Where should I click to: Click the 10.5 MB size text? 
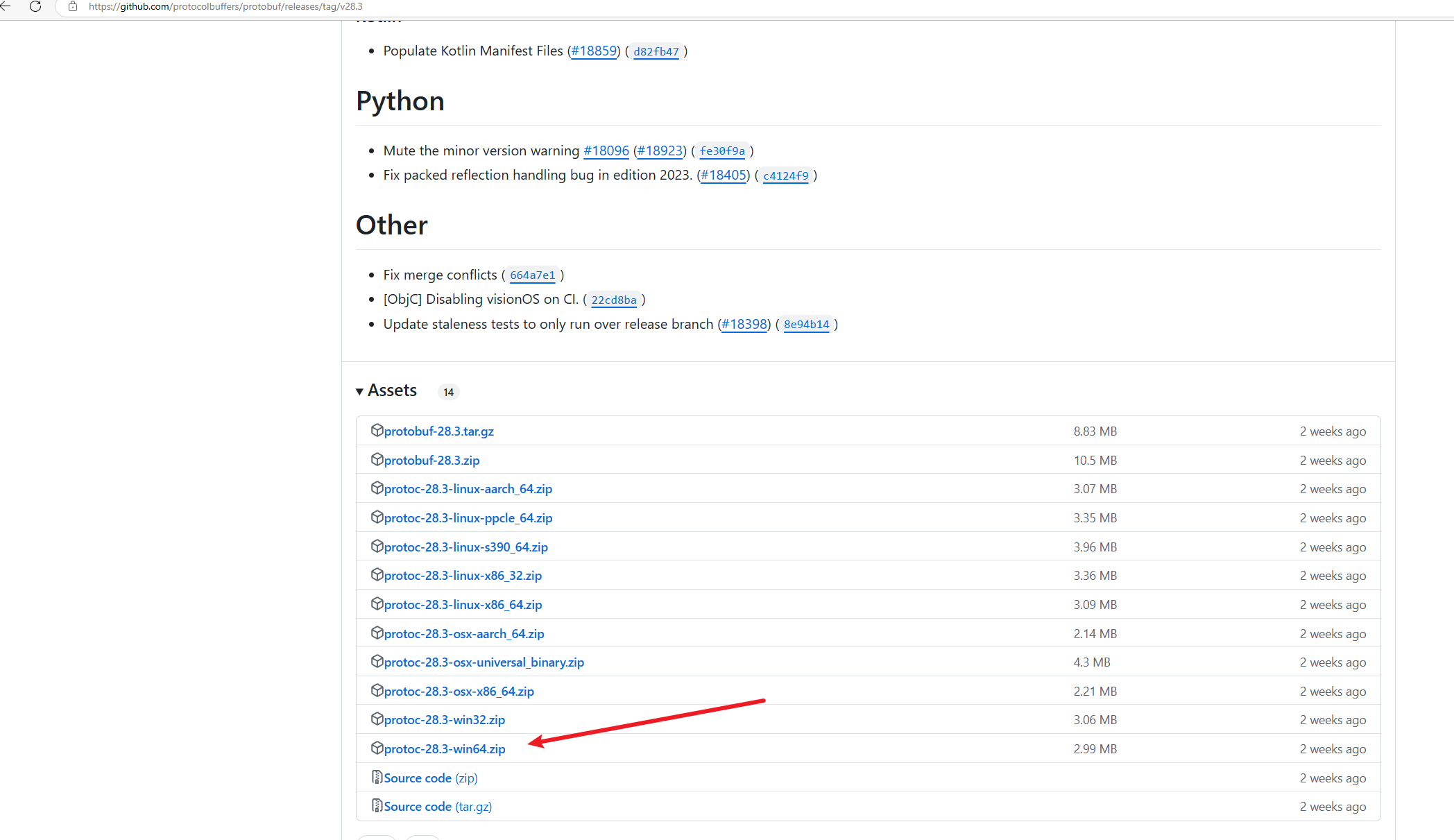(x=1095, y=461)
